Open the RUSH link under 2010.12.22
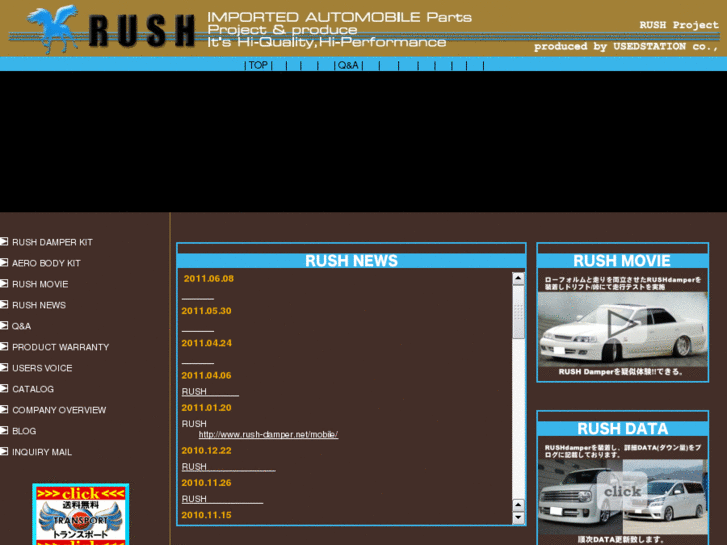 (x=229, y=467)
